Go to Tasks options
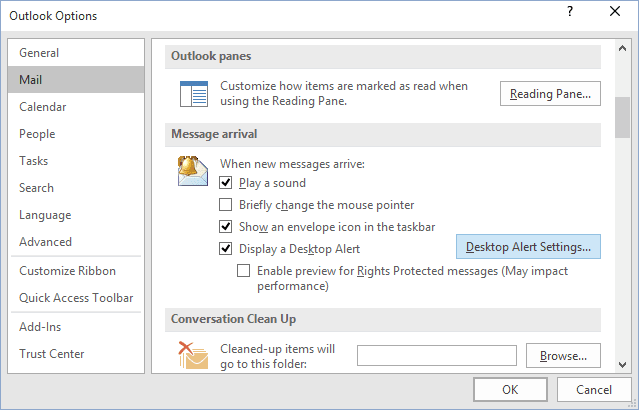This screenshot has height=410, width=639. point(76,161)
